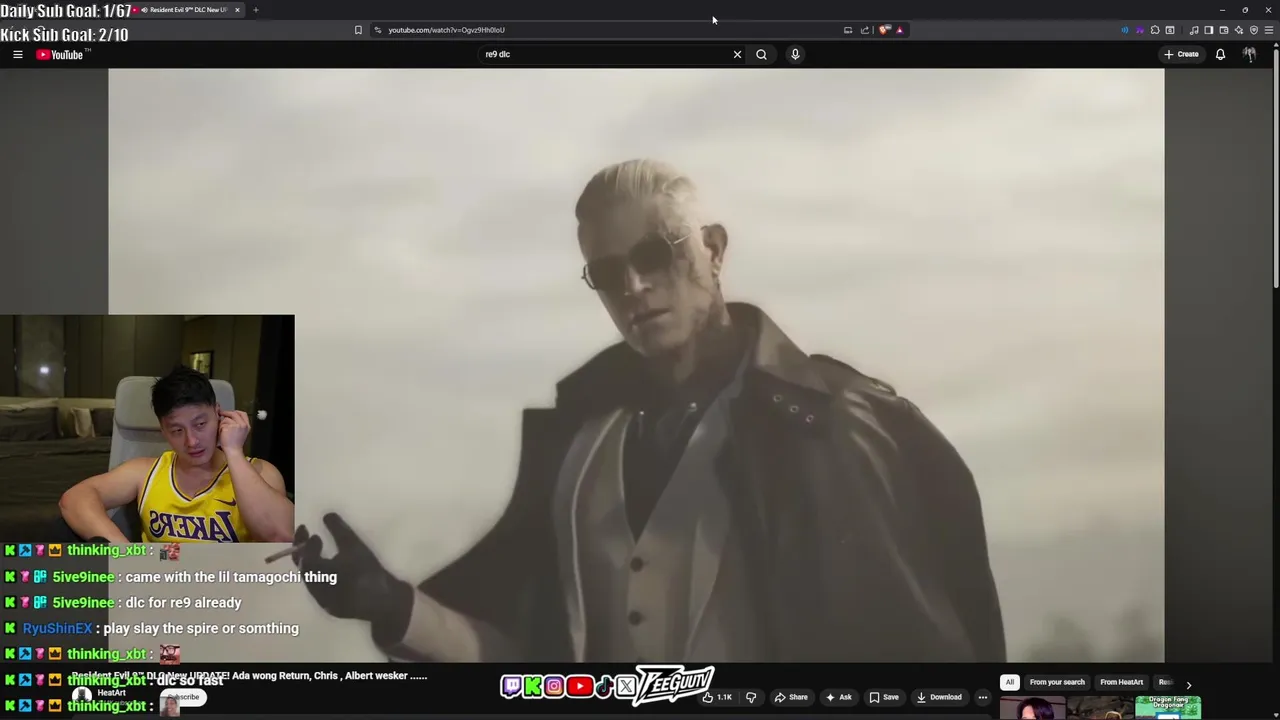Open the more actions three-dot menu
The height and width of the screenshot is (720, 1280).
[x=983, y=697]
